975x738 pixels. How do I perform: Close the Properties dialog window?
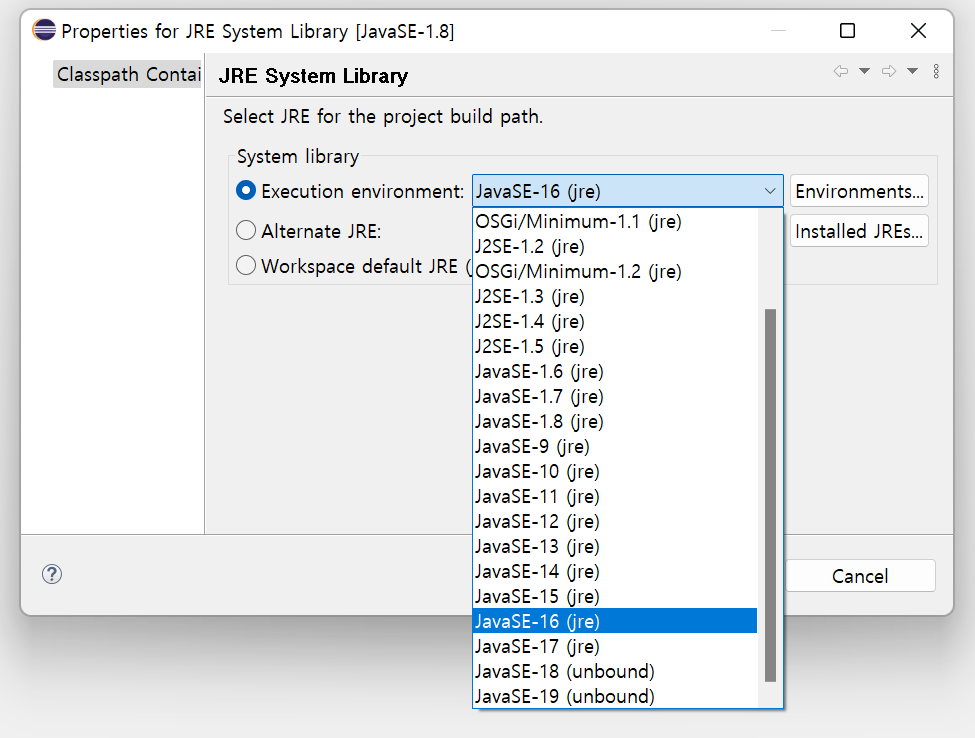click(x=918, y=30)
